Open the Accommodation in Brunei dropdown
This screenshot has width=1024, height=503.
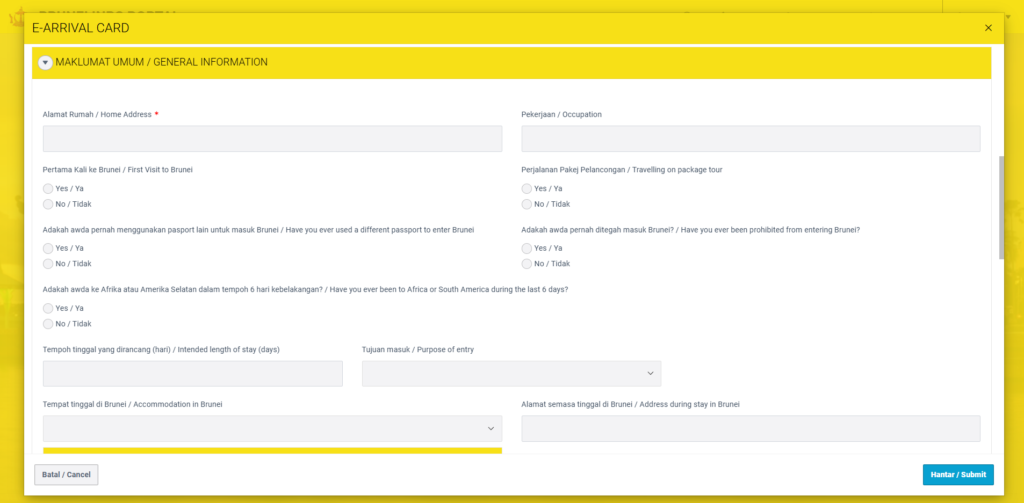[x=272, y=428]
